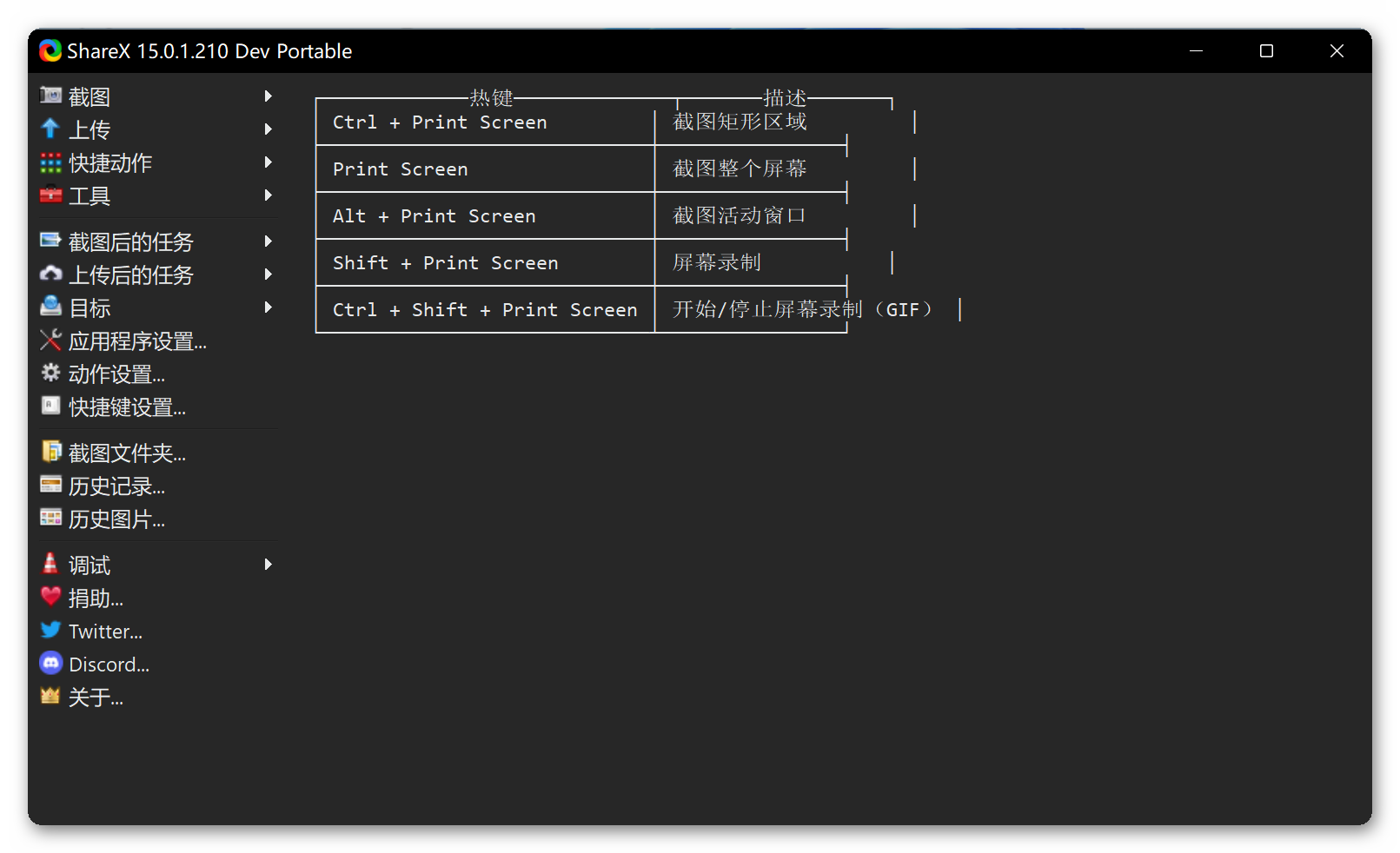
Task: Click the 截图整个屏幕 description text
Action: pyautogui.click(x=740, y=169)
